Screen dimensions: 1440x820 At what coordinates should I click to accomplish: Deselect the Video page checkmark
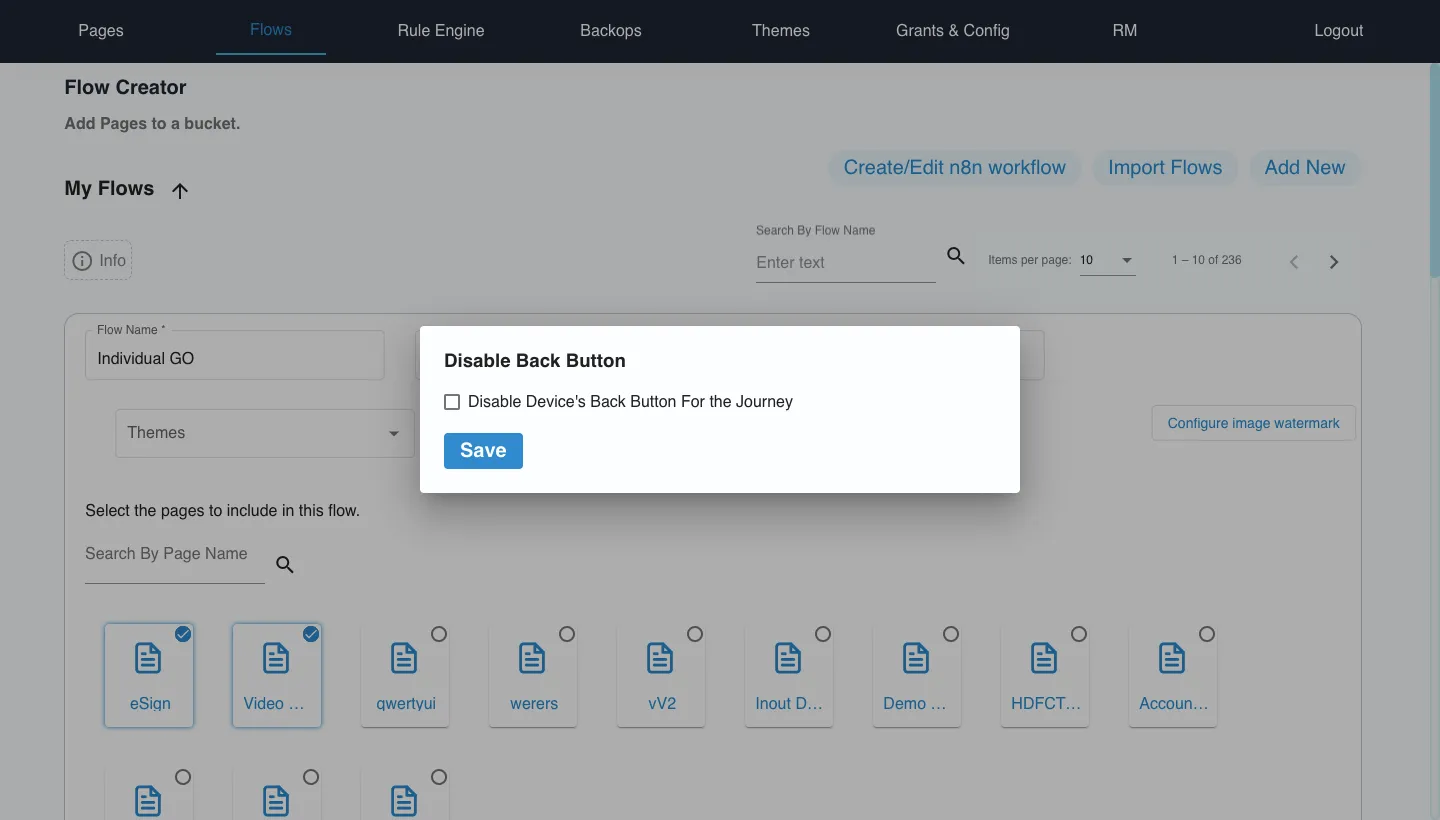coord(311,634)
